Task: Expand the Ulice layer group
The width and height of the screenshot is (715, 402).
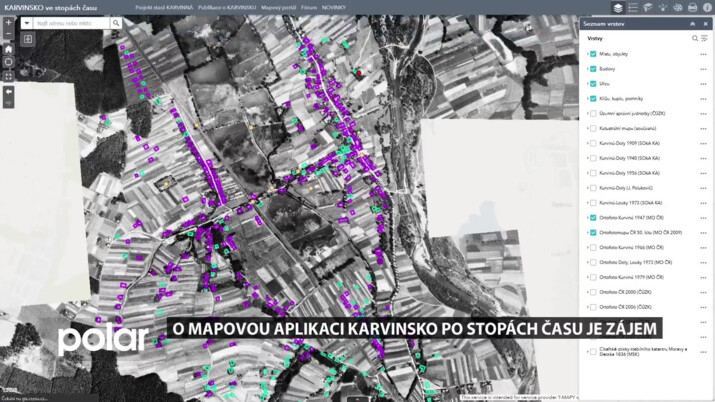Action: click(x=587, y=83)
